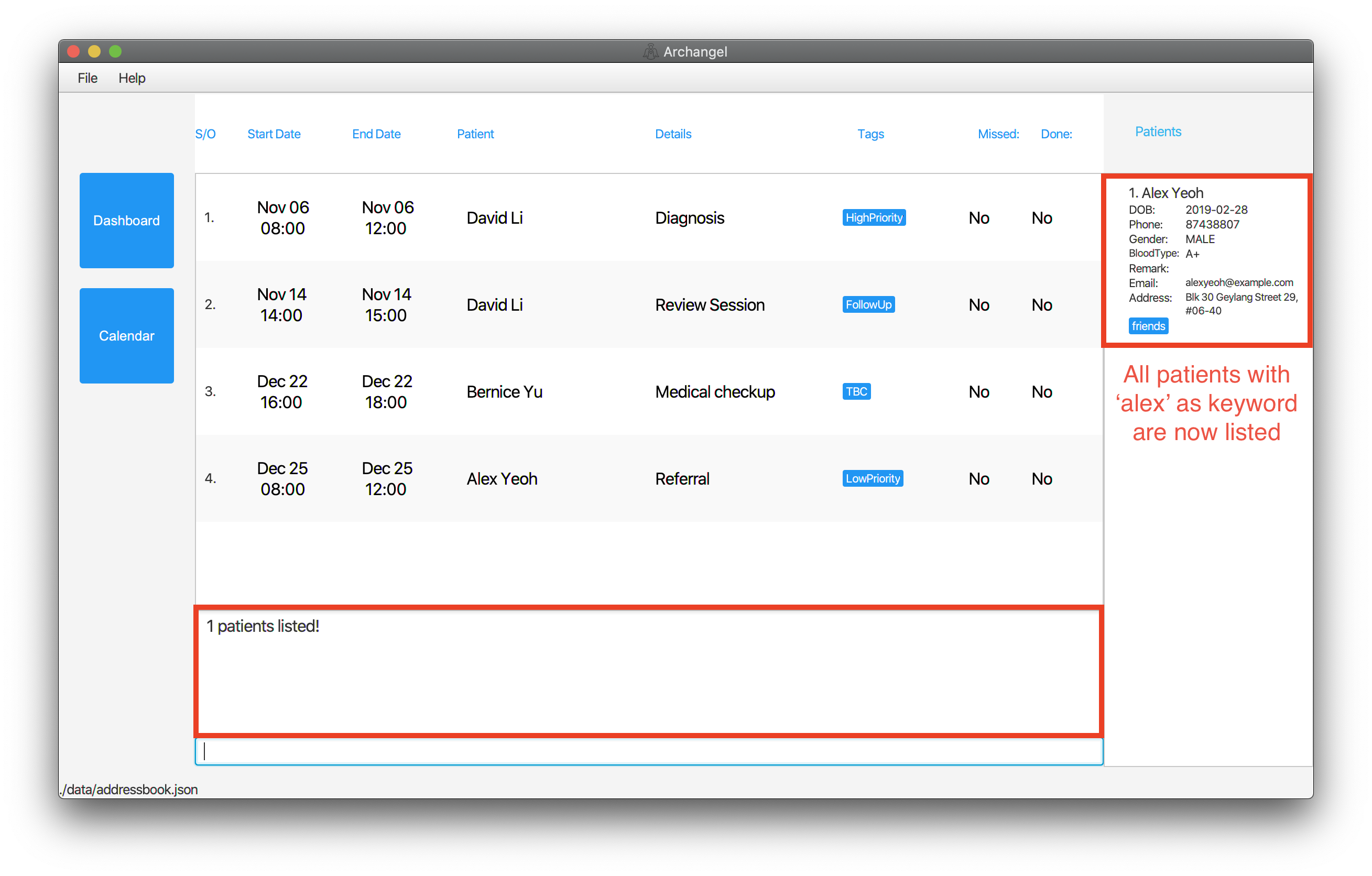
Task: Minimize the Archangel window
Action: tap(94, 52)
